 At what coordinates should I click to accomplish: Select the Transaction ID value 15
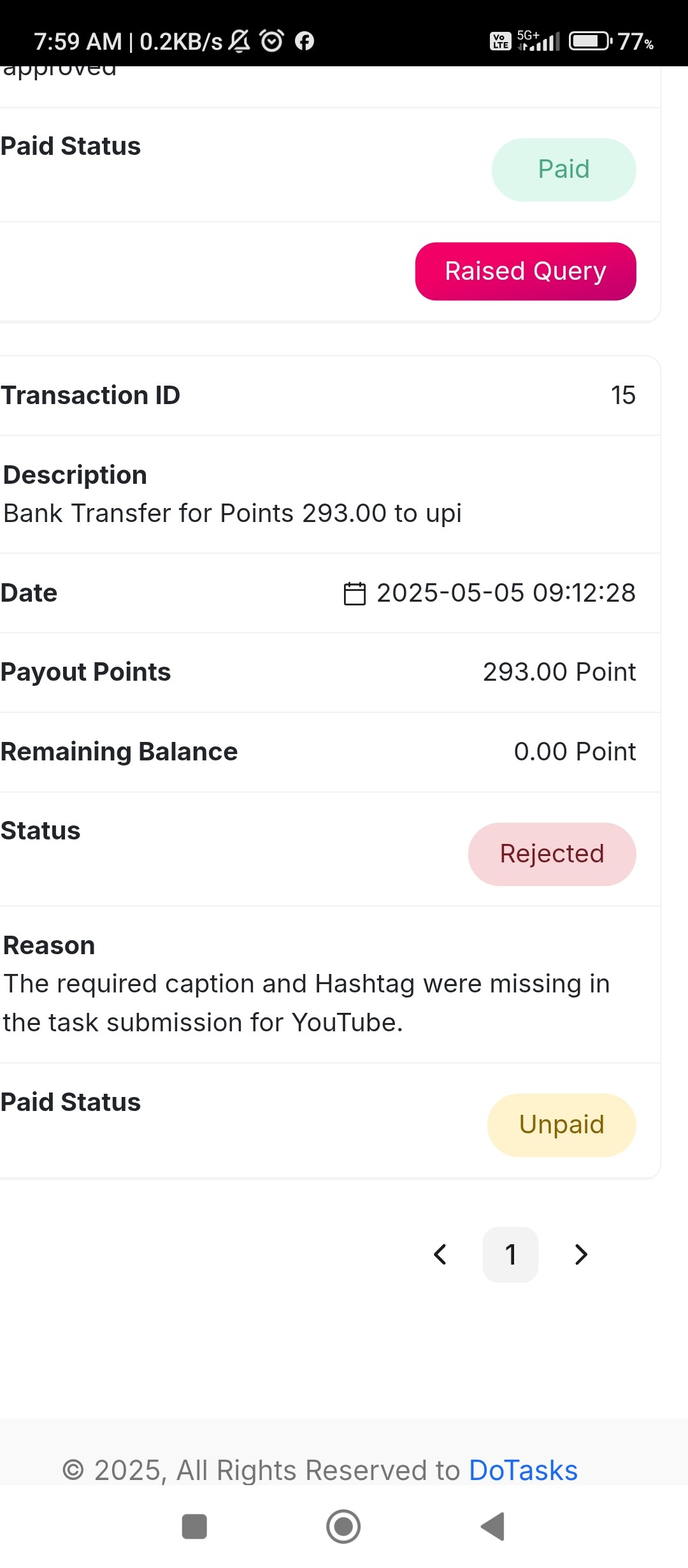pos(623,395)
